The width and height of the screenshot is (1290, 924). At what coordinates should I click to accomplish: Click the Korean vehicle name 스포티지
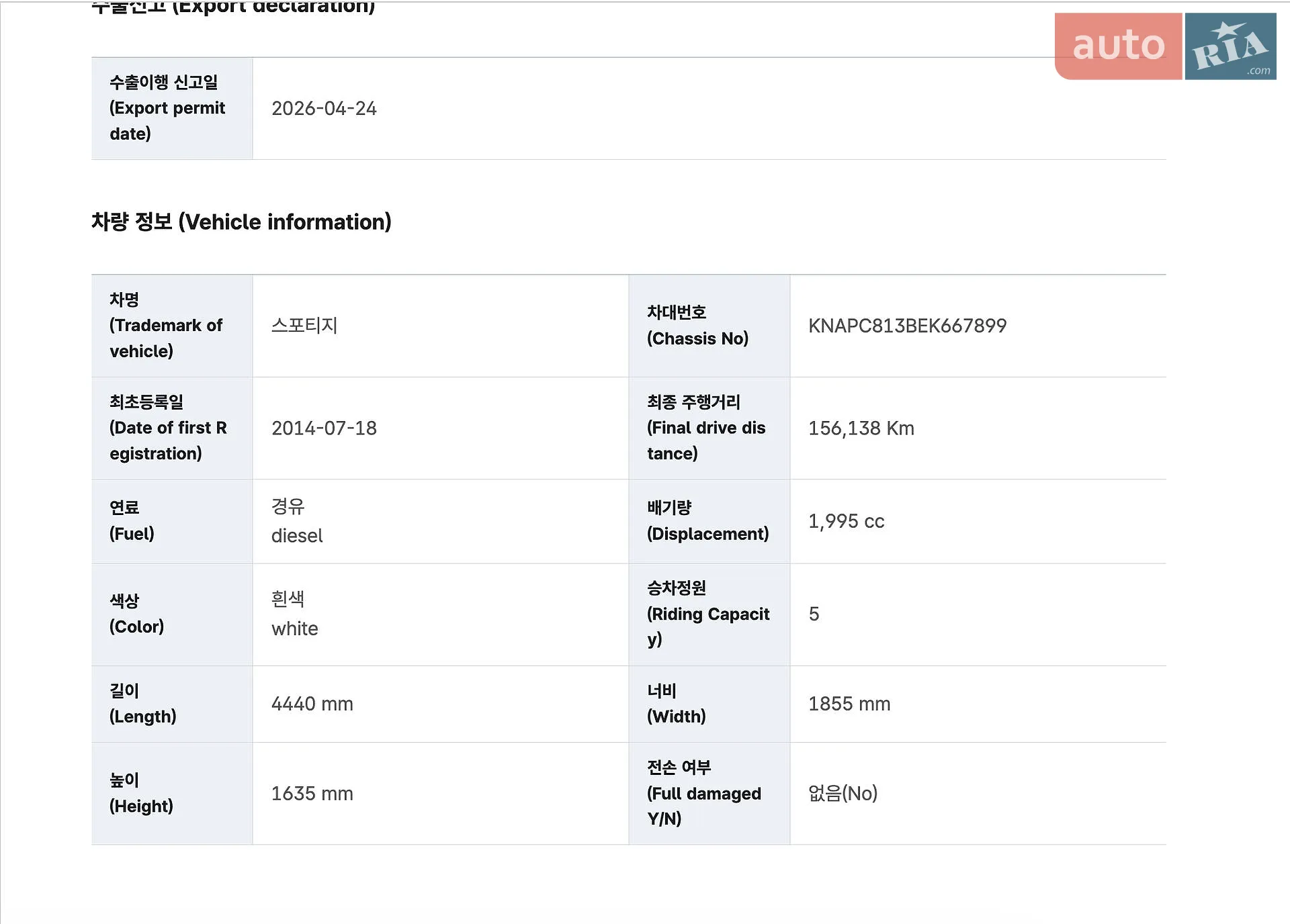click(x=304, y=326)
